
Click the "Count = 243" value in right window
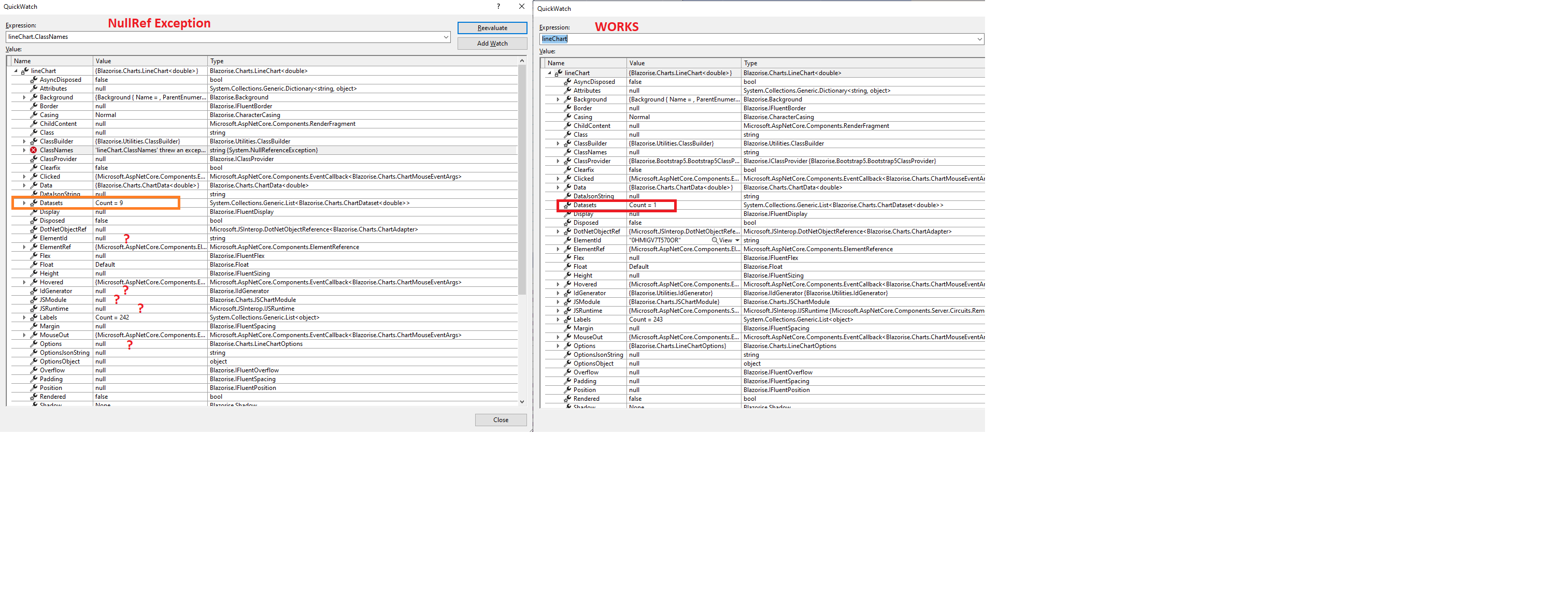point(645,320)
